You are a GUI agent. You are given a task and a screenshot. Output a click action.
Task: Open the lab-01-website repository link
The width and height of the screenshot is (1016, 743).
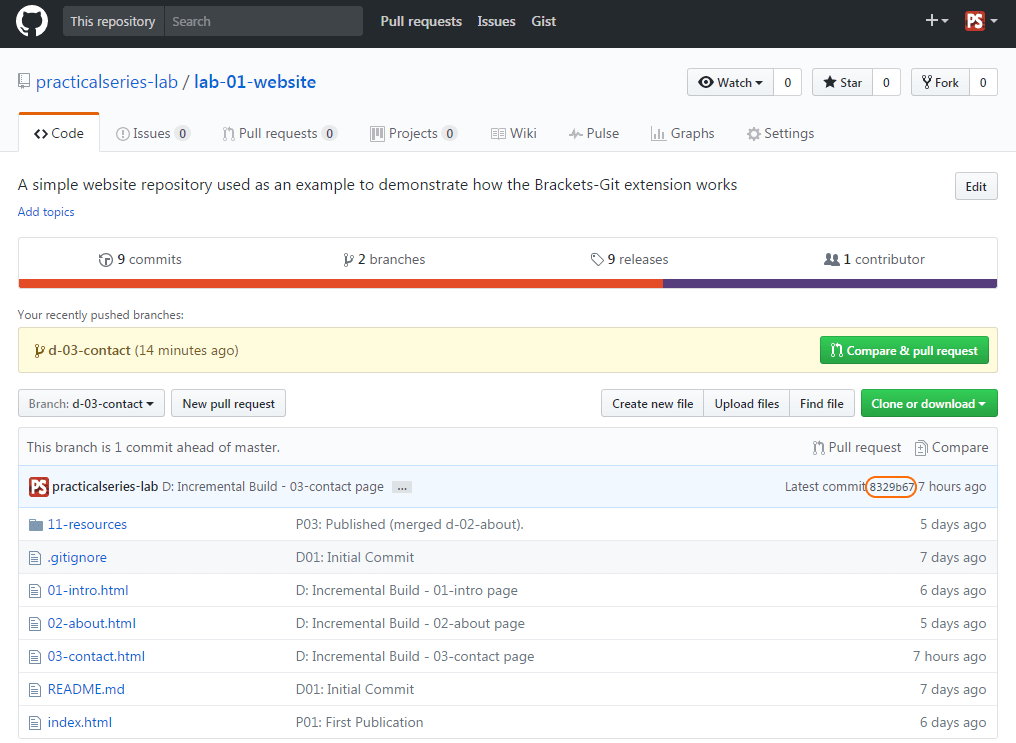pyautogui.click(x=255, y=82)
